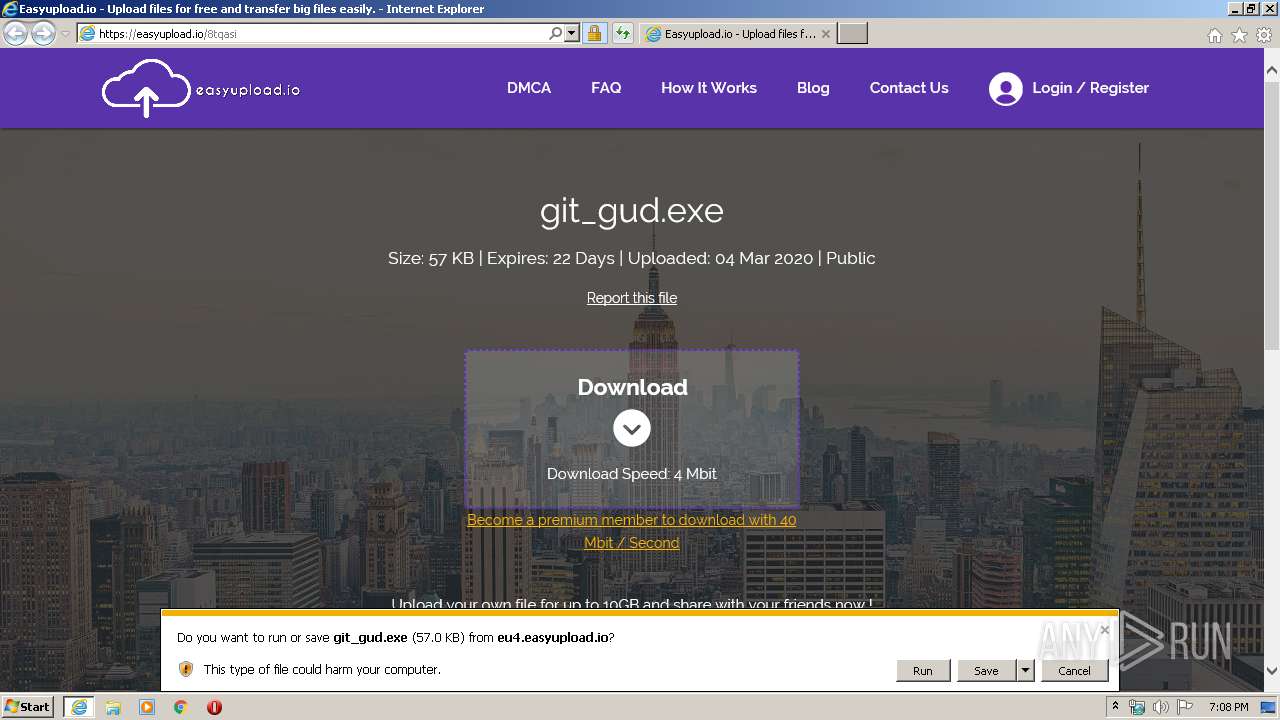This screenshot has height=720, width=1280.
Task: Click the user avatar icon beside Login
Action: click(x=1005, y=89)
